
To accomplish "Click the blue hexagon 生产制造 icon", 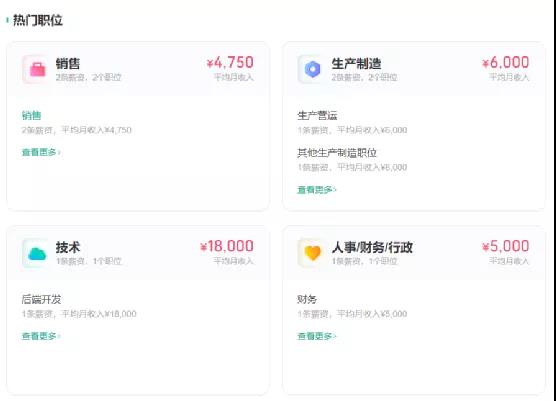I will click(312, 69).
